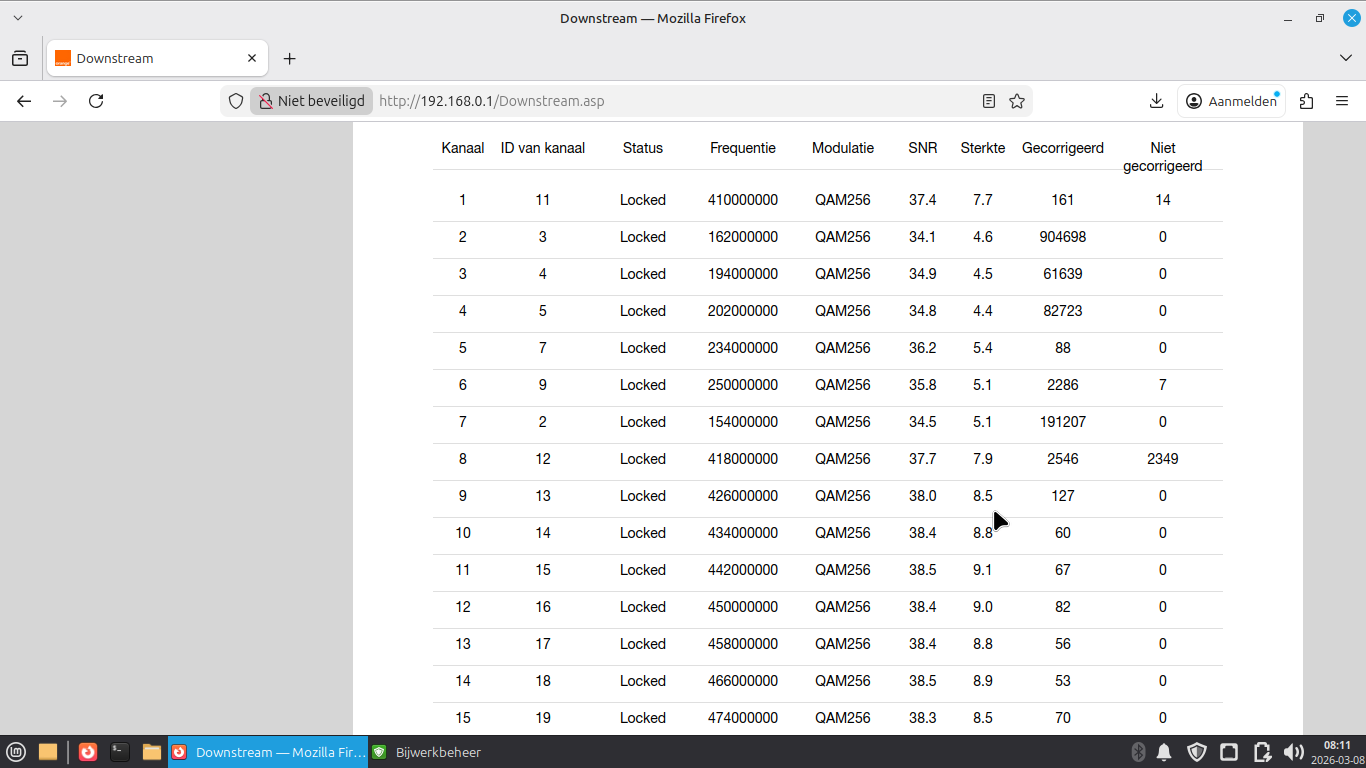Select corrected count 82723
Screen dimensions: 1366x768
1063,311
